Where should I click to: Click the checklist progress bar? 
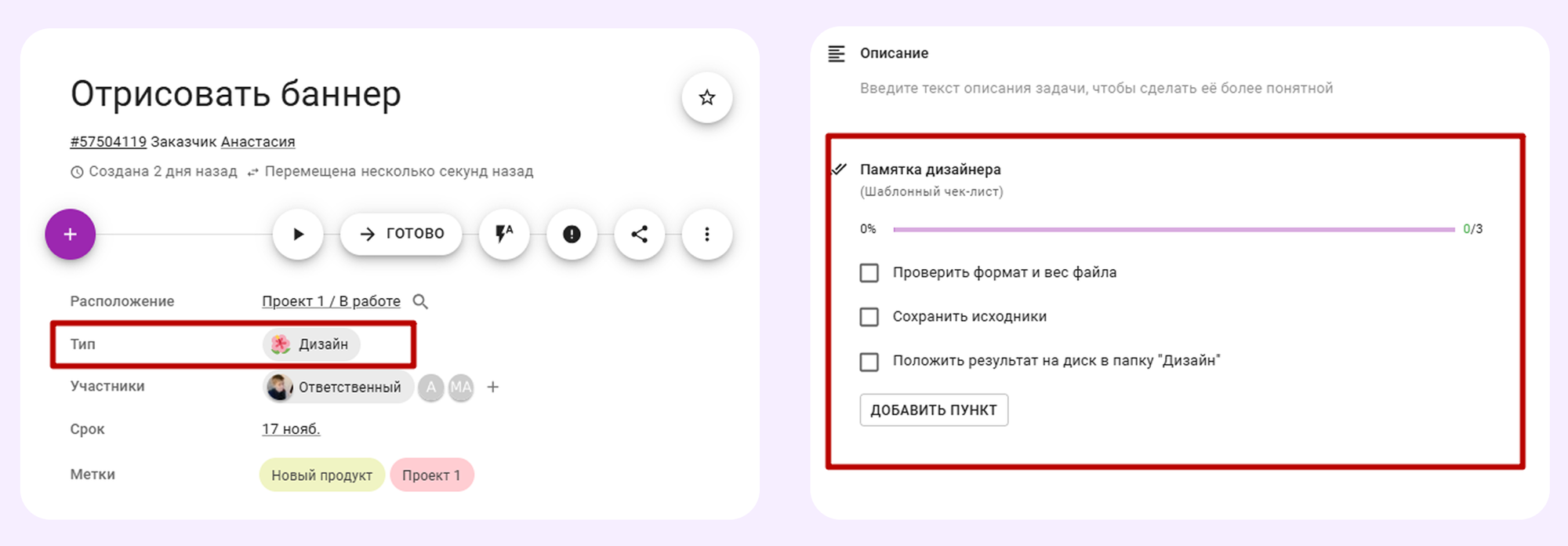pyautogui.click(x=1176, y=229)
